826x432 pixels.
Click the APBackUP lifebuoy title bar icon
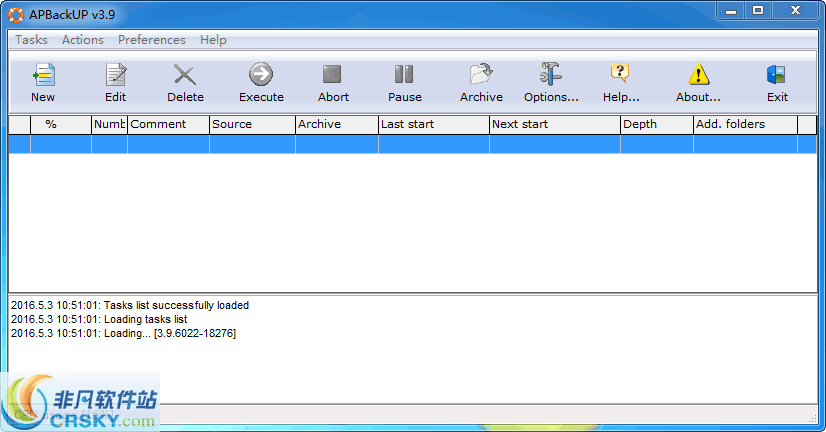tap(16, 15)
